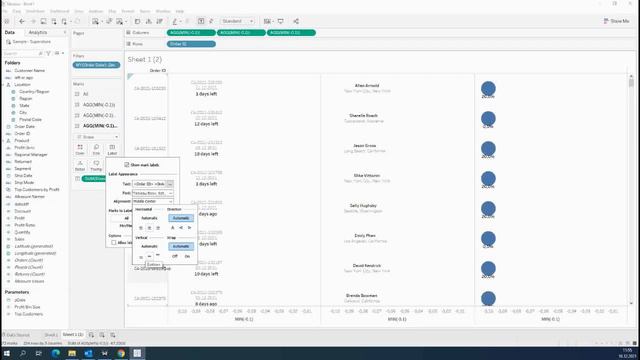Viewport: 640px width, 360px height.
Task: Click the Share workbook icon
Action: [296, 21]
